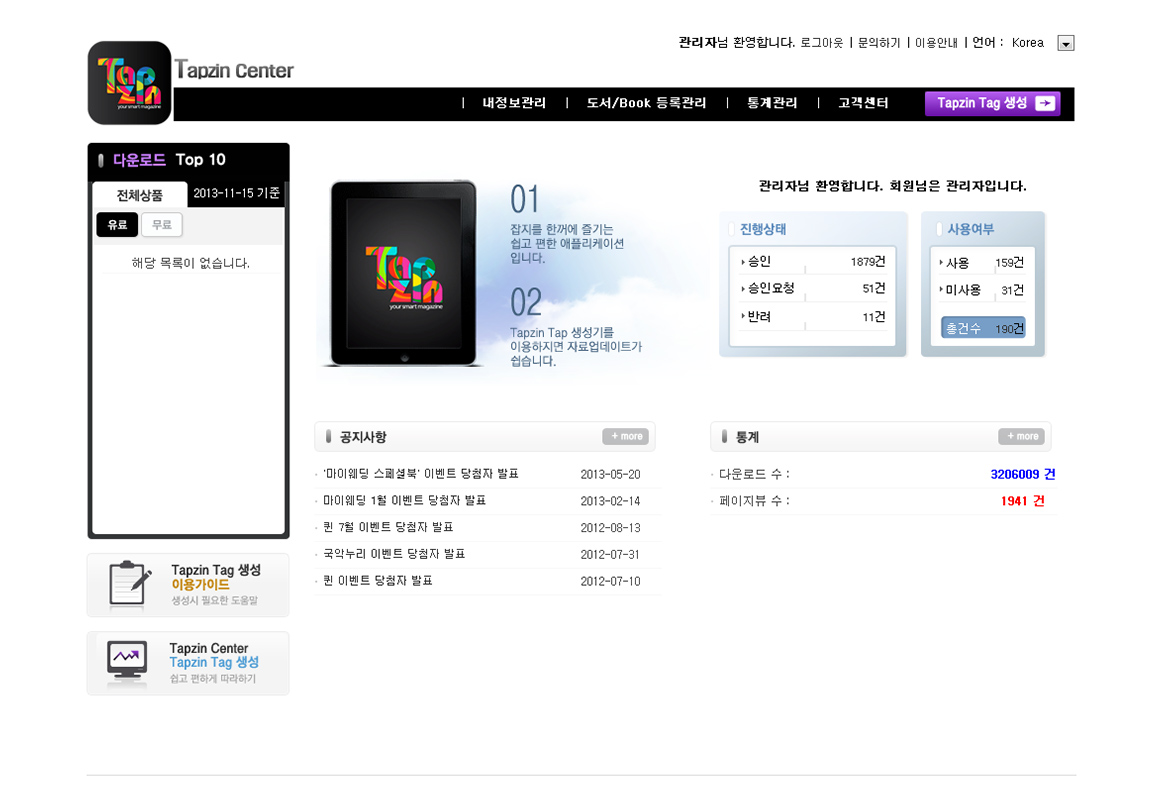Open '마이웨딩 스페셜북' 이벤트 당첨자 발표 notice
The height and width of the screenshot is (795, 1172).
pyautogui.click(x=421, y=474)
